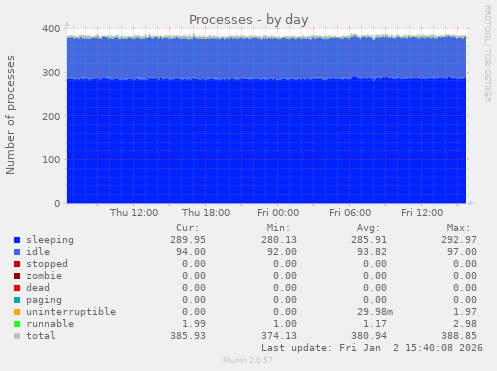Click the 'Number of processes' axis label
The width and height of the screenshot is (497, 371).
pyautogui.click(x=10, y=115)
